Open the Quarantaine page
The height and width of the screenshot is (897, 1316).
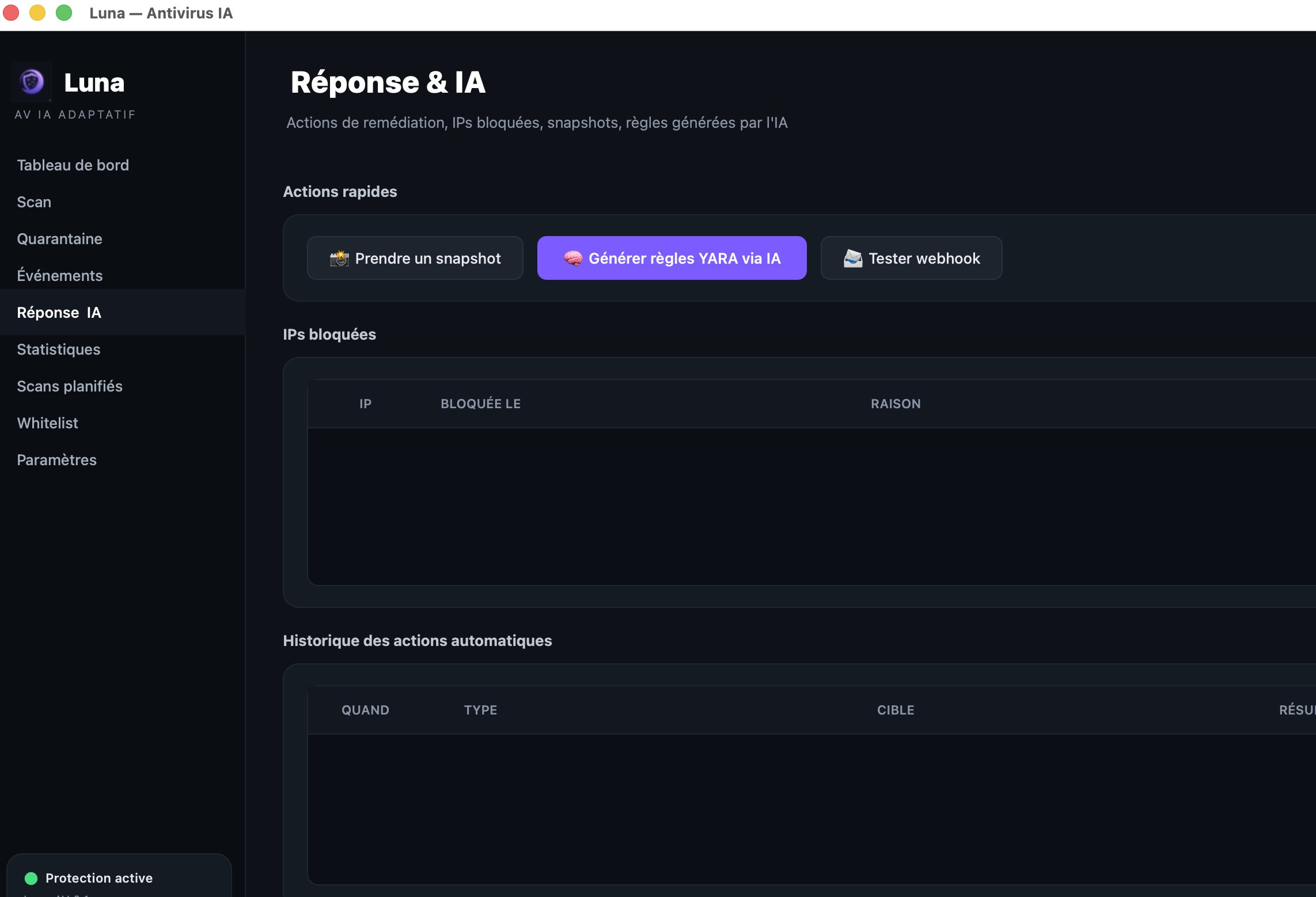click(59, 239)
